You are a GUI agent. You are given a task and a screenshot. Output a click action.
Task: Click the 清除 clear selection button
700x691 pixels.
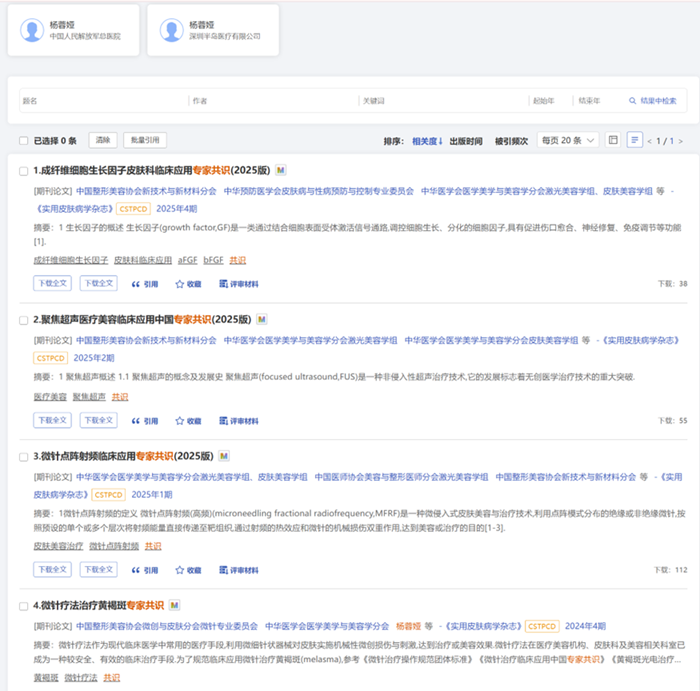pyautogui.click(x=103, y=140)
